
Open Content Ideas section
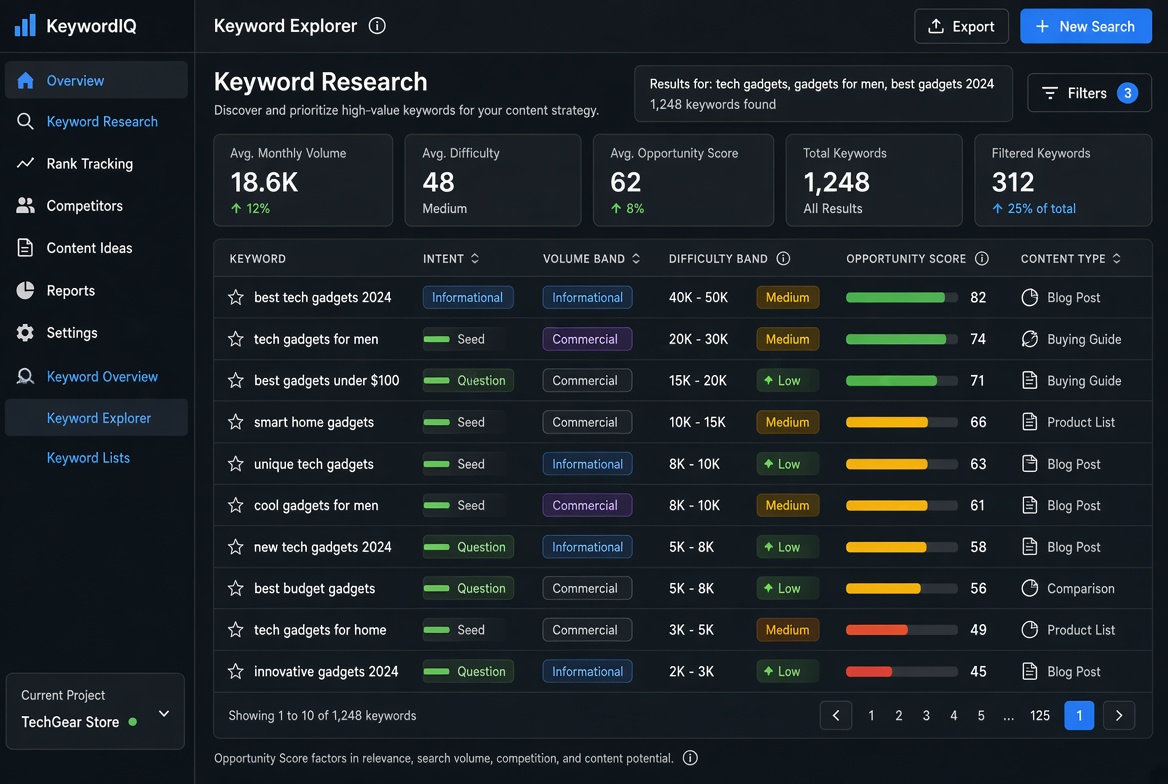tap(96, 248)
